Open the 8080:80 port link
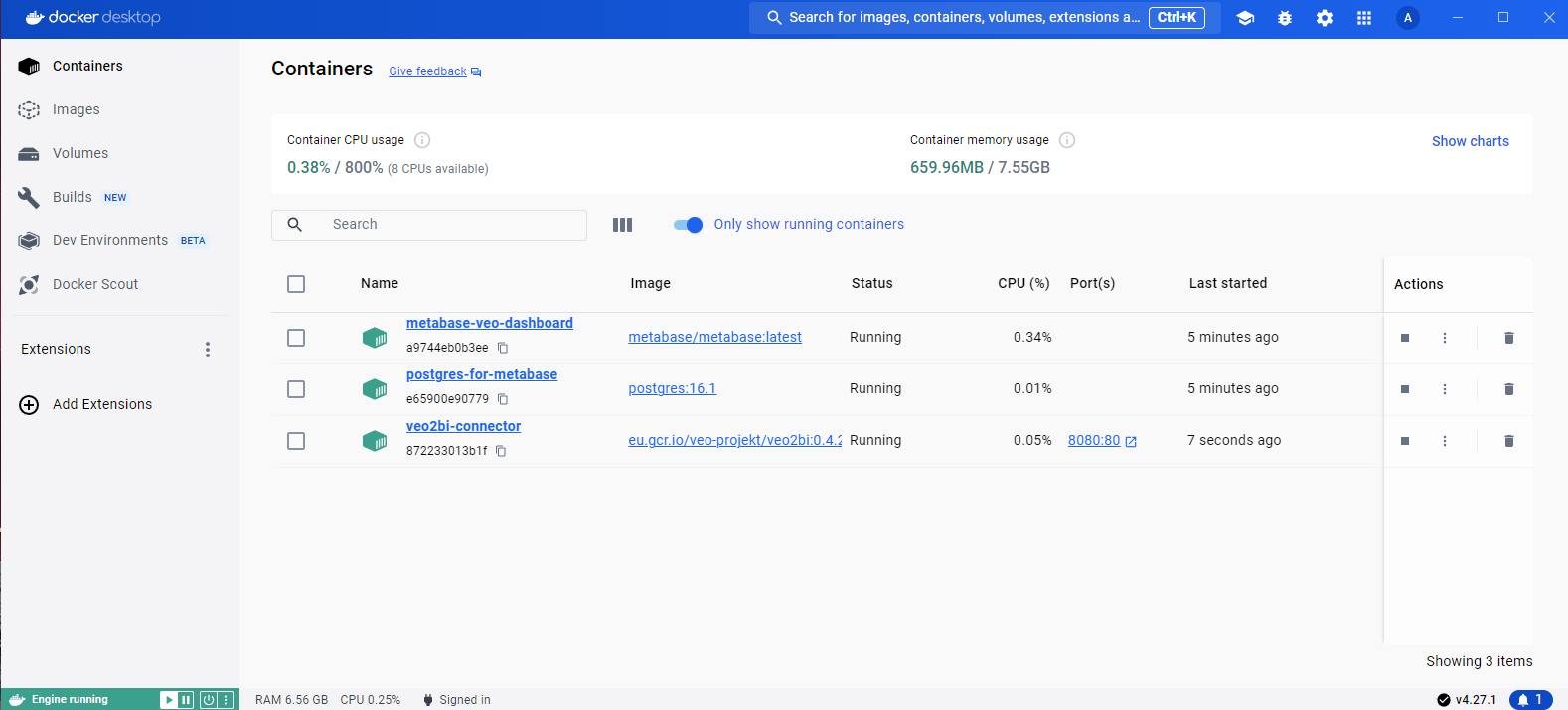 click(x=1094, y=441)
